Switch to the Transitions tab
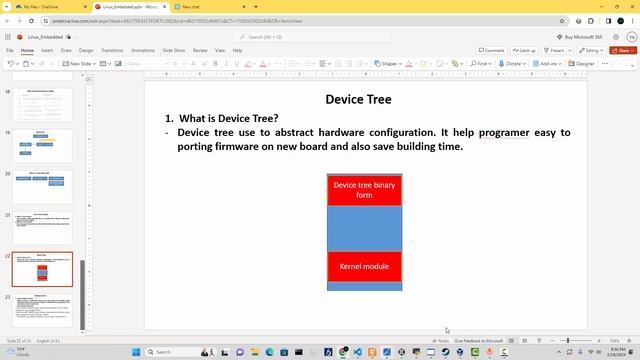Viewport: 640px width, 360px height. (x=112, y=51)
